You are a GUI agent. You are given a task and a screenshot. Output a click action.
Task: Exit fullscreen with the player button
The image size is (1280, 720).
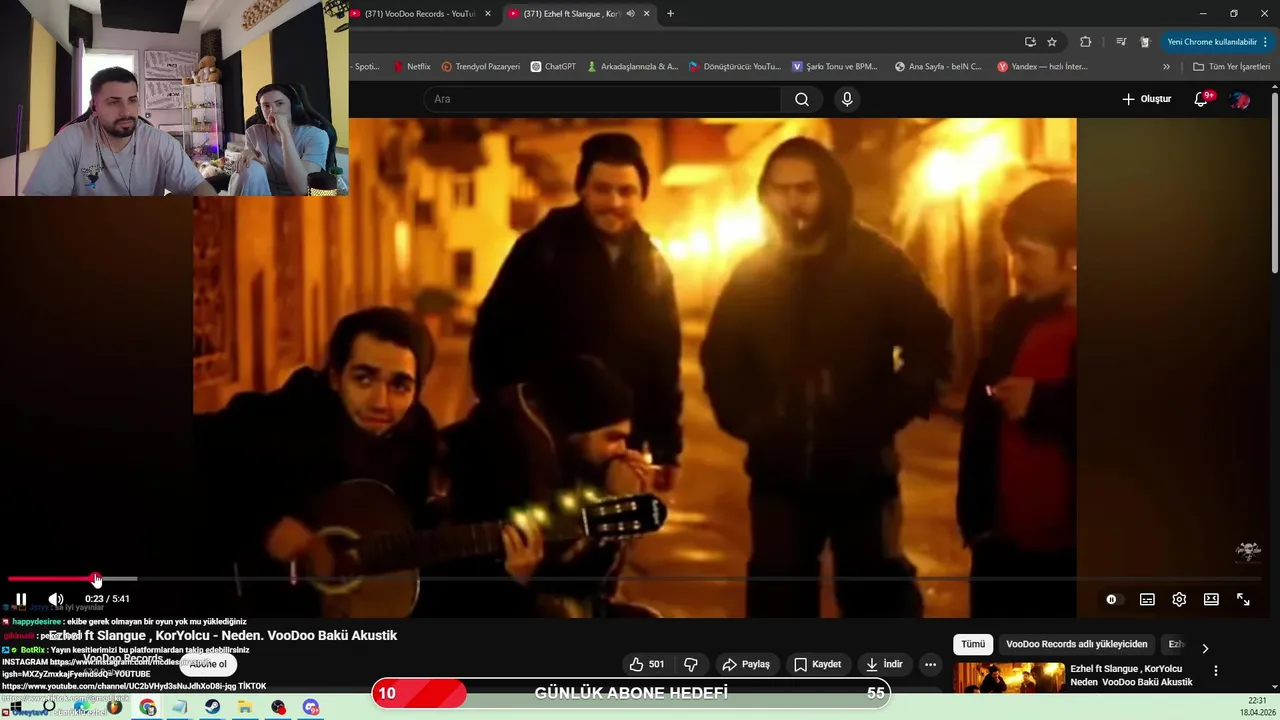click(x=1243, y=599)
